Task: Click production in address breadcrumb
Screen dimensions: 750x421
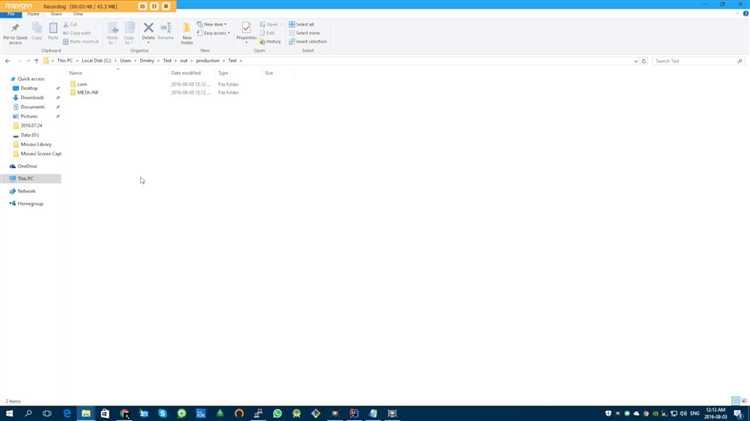Action: click(208, 61)
